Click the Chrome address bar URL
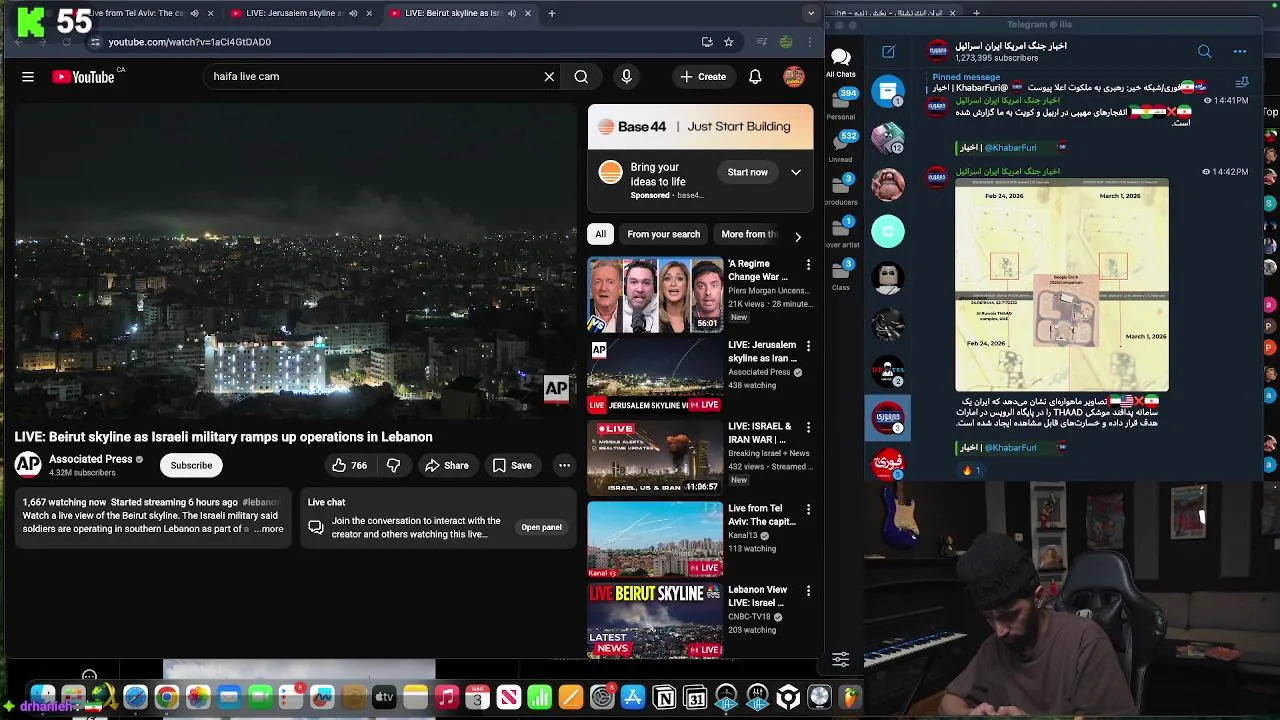 pyautogui.click(x=190, y=42)
